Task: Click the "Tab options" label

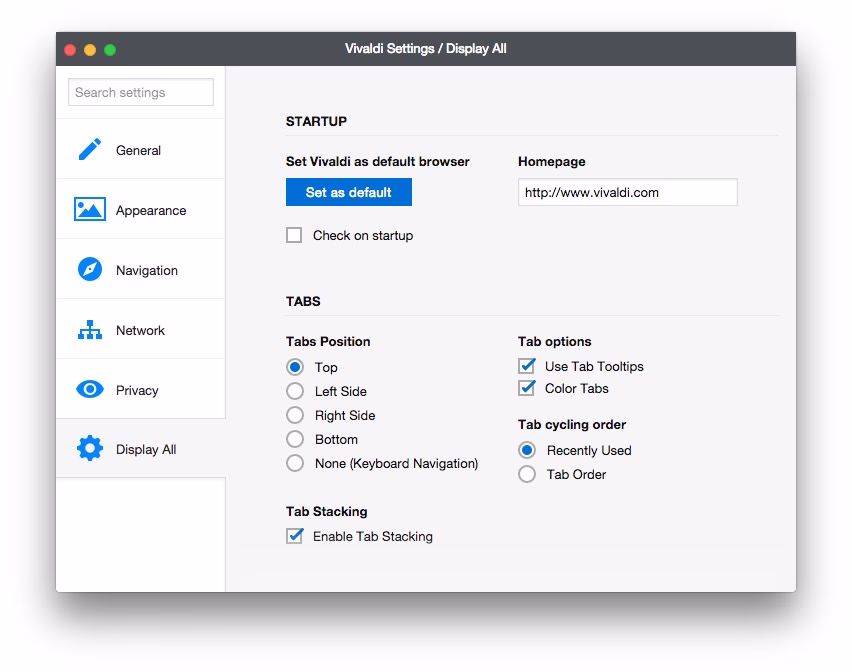Action: pos(555,341)
